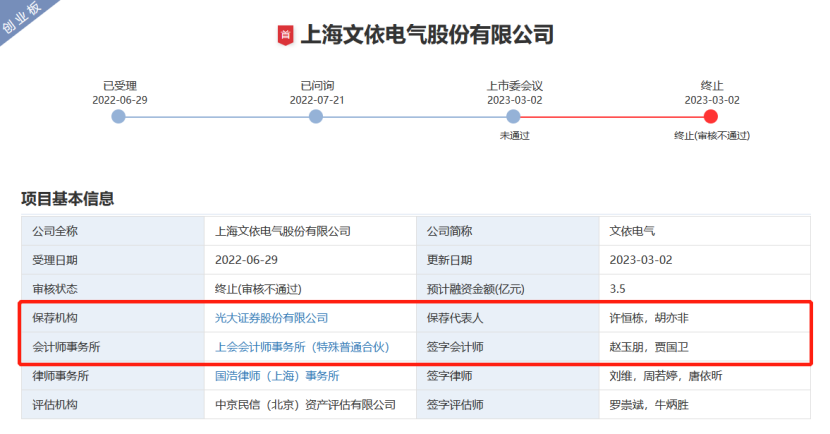Click the 预计融资金额(亿元) label

[475, 289]
